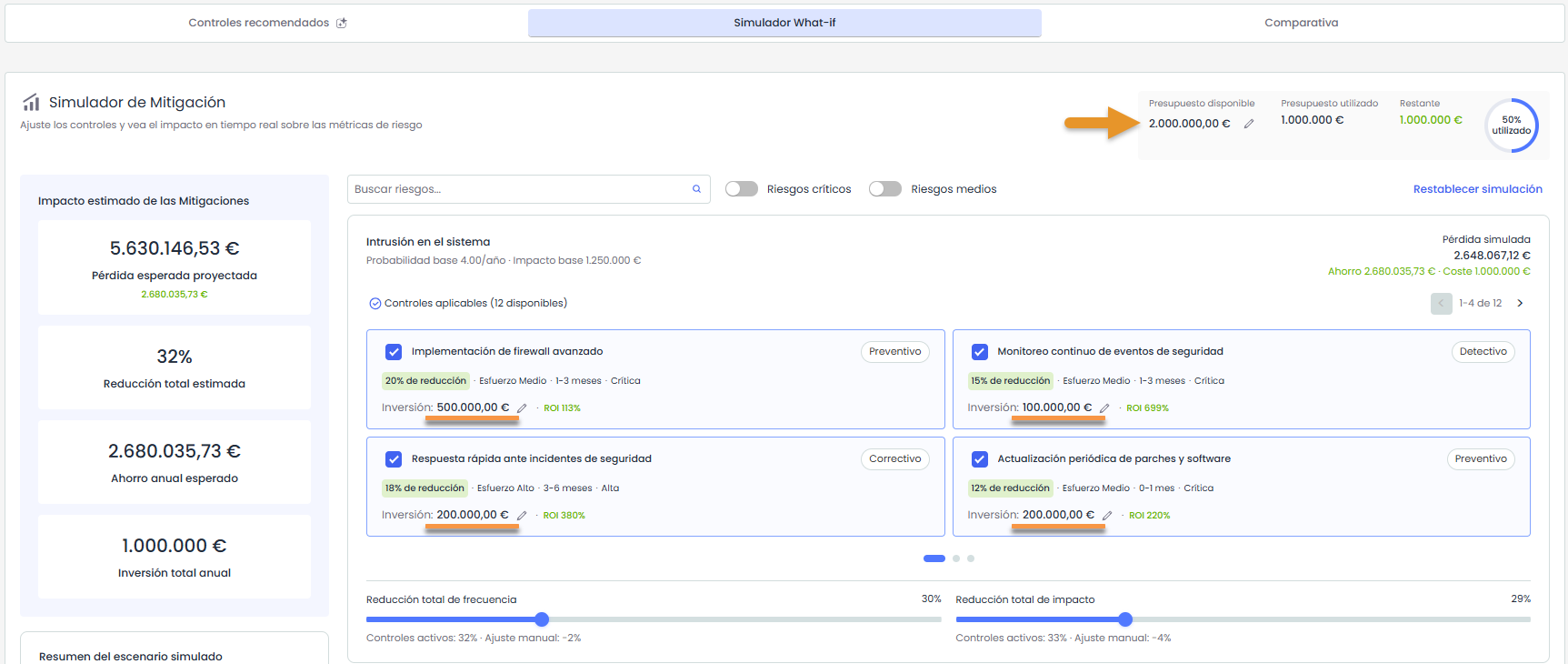Uncheck Monitoreo continuo de eventos de seguridad
This screenshot has width=1568, height=664.
pyautogui.click(x=980, y=352)
